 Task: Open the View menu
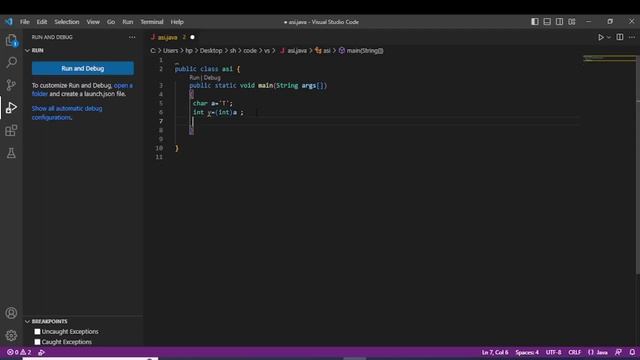tap(93, 22)
